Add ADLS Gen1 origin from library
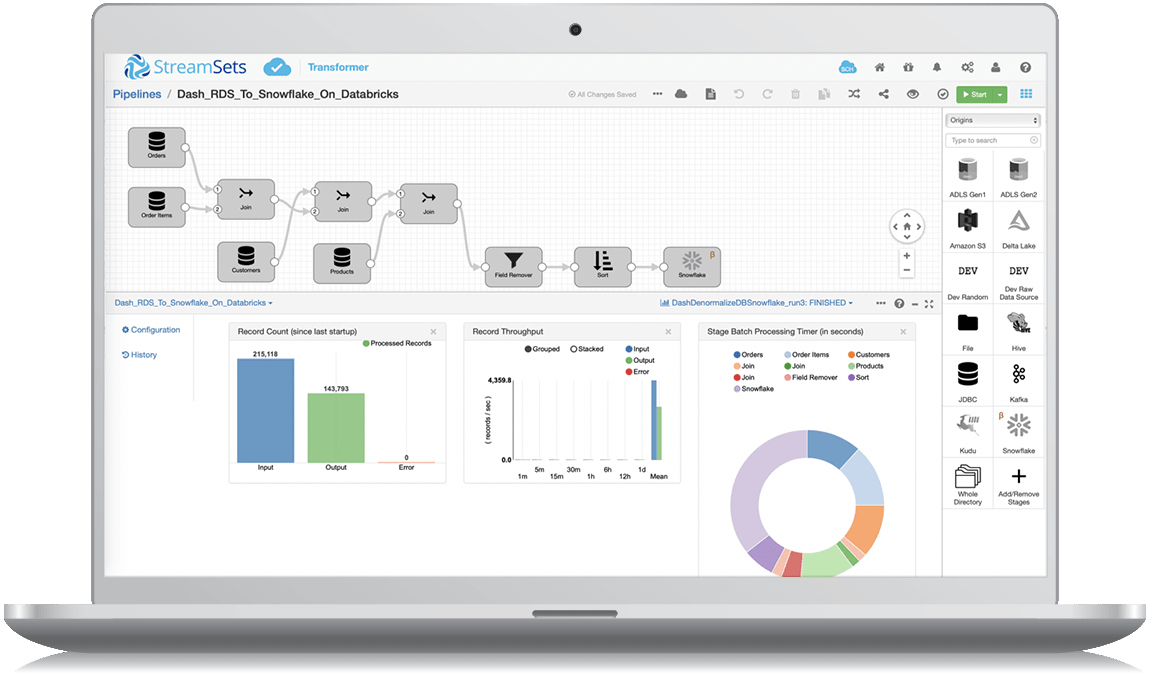 click(x=967, y=177)
